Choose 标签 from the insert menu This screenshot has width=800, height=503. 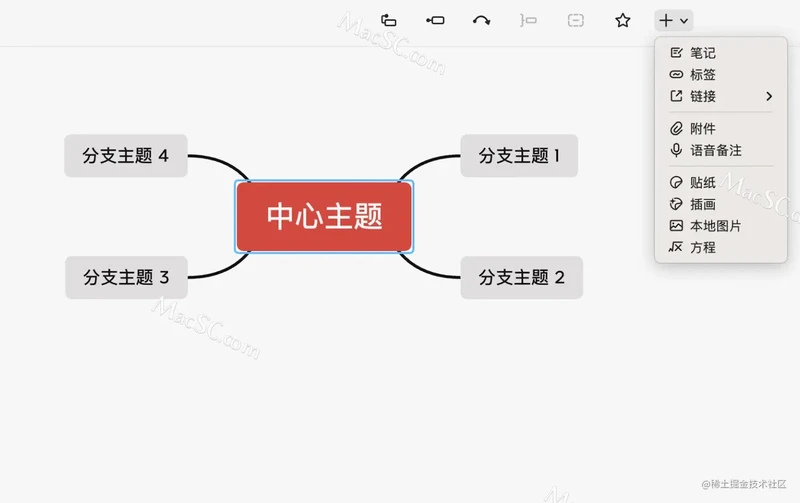click(x=720, y=74)
